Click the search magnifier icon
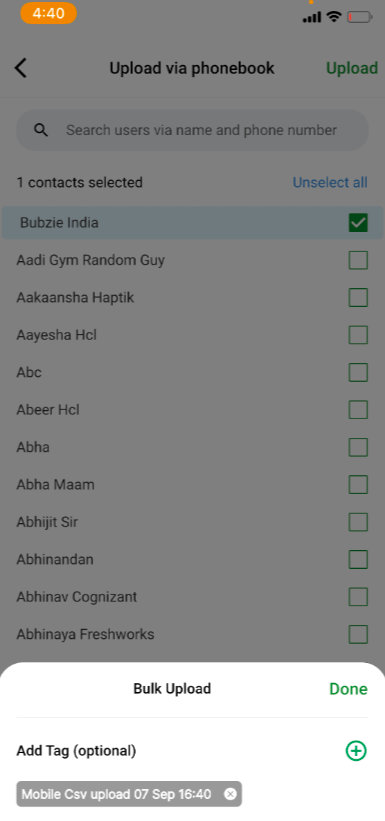 (x=41, y=130)
